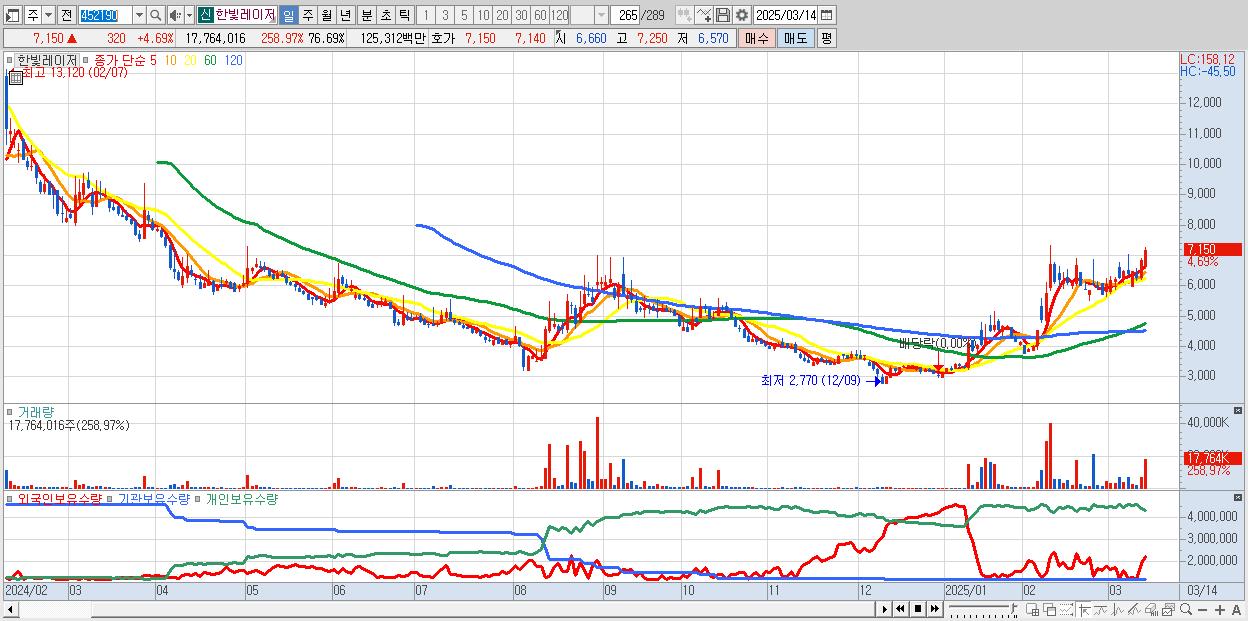Open the calendar date picker icon
Image resolution: width=1248 pixels, height=621 pixels.
826,15
